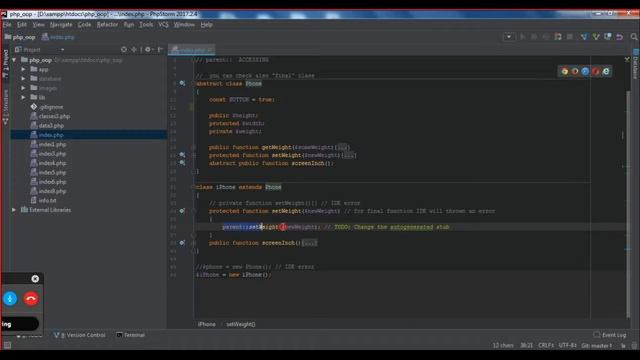The height and width of the screenshot is (360, 640).
Task: Expand the External Libraries node
Action: [14, 210]
